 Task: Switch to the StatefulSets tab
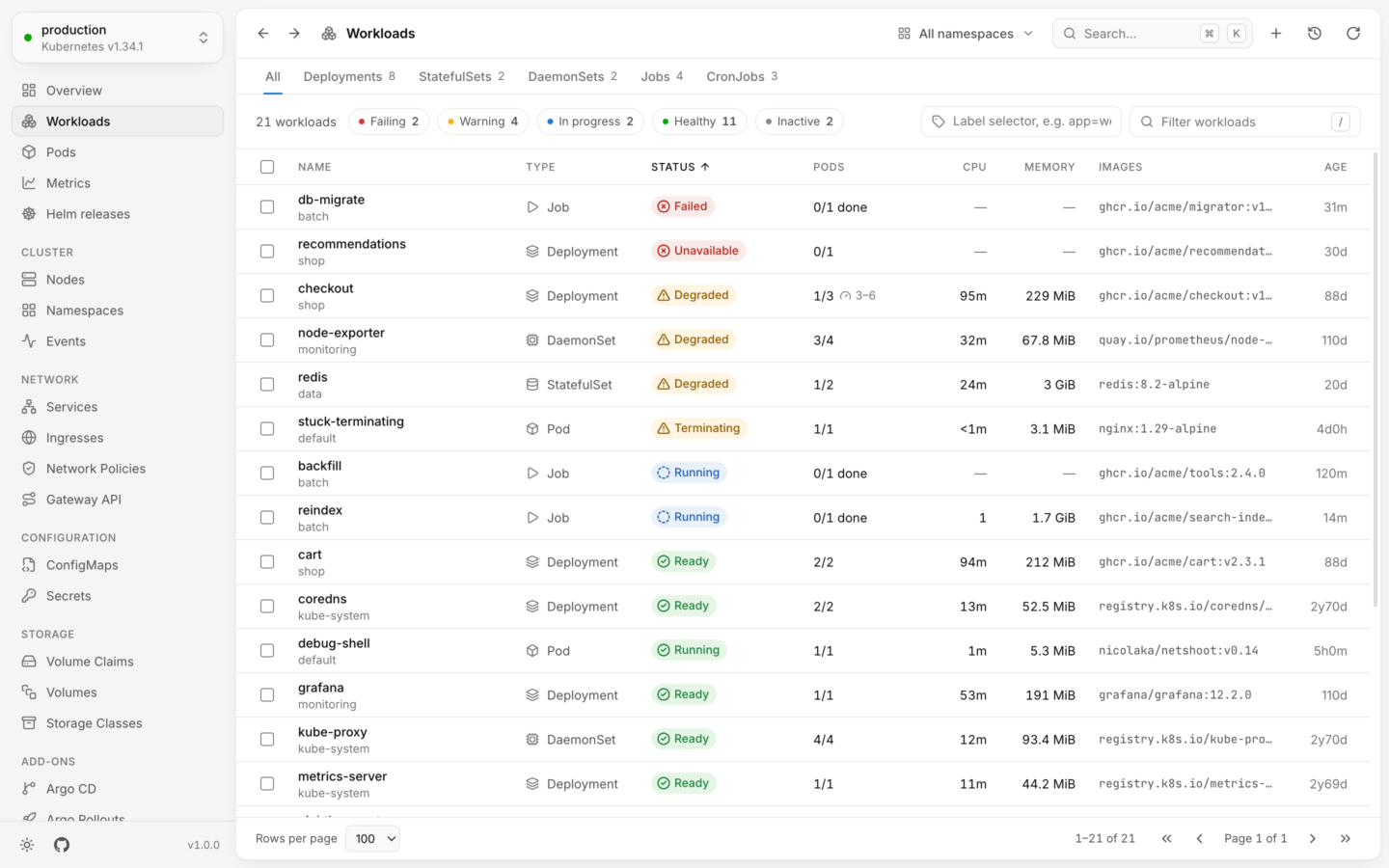point(461,77)
